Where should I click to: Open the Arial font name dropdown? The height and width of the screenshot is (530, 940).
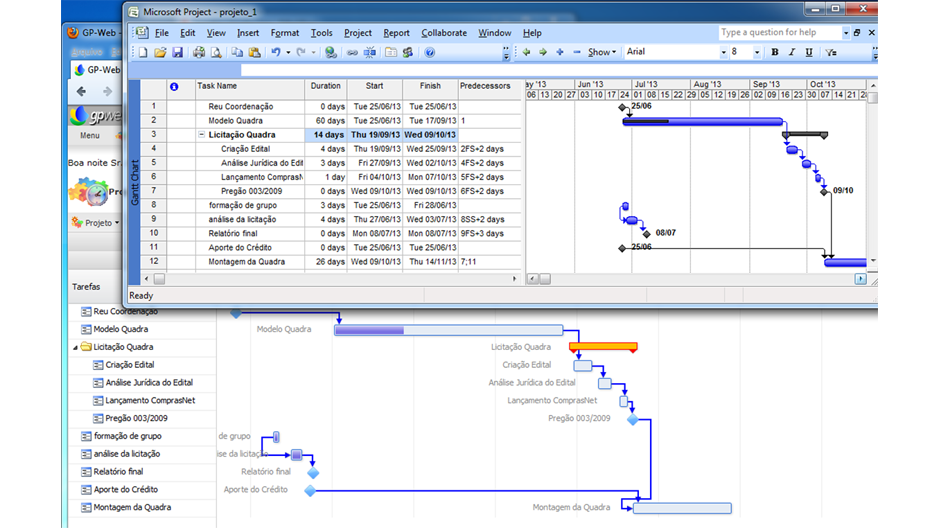point(723,53)
